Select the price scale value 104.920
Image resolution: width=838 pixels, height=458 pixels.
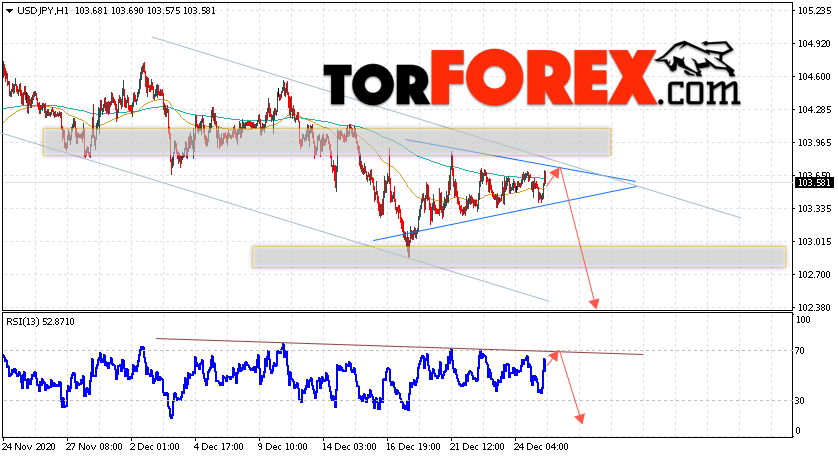[x=814, y=44]
